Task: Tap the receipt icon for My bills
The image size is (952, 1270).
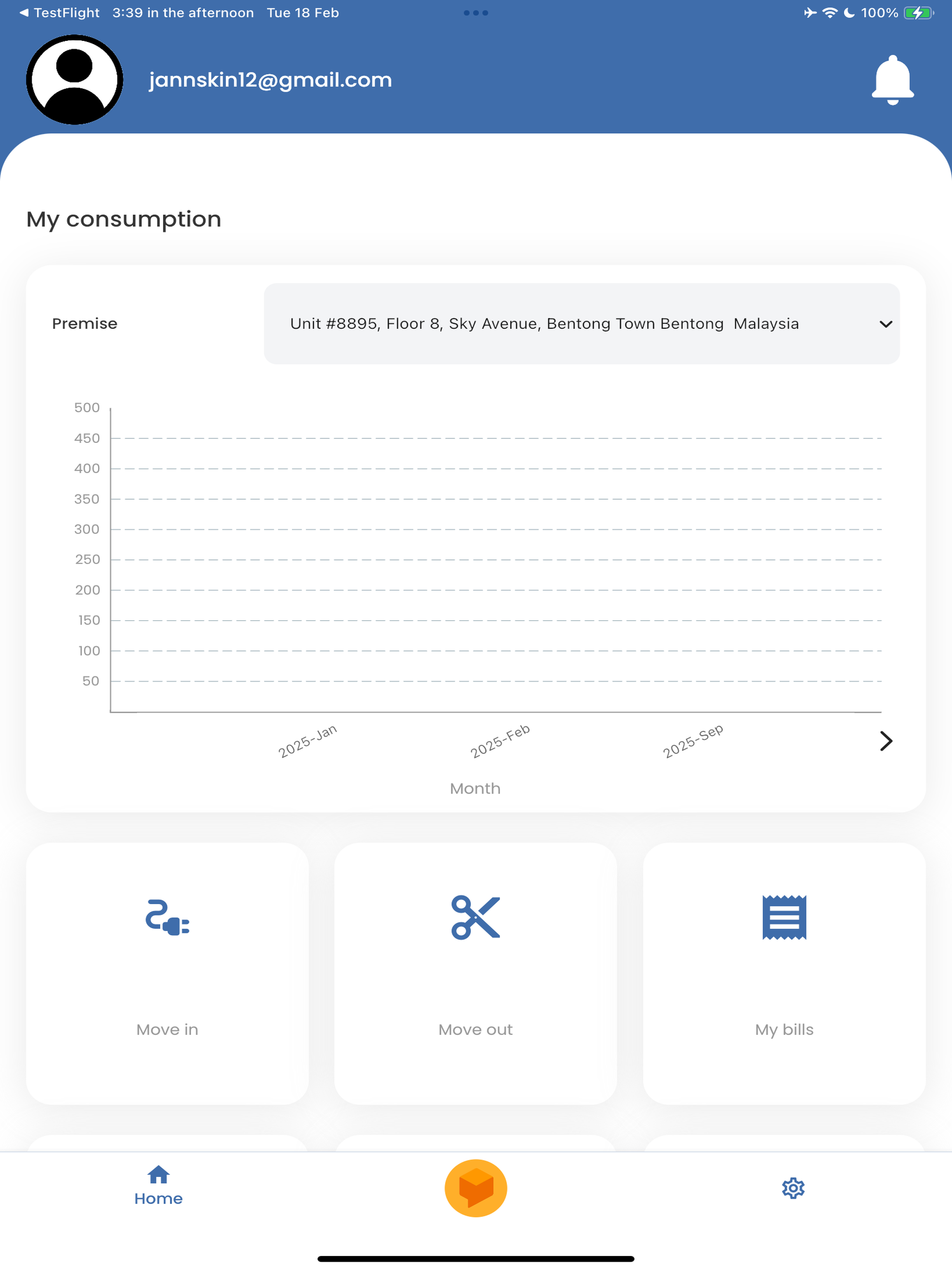Action: [x=784, y=918]
